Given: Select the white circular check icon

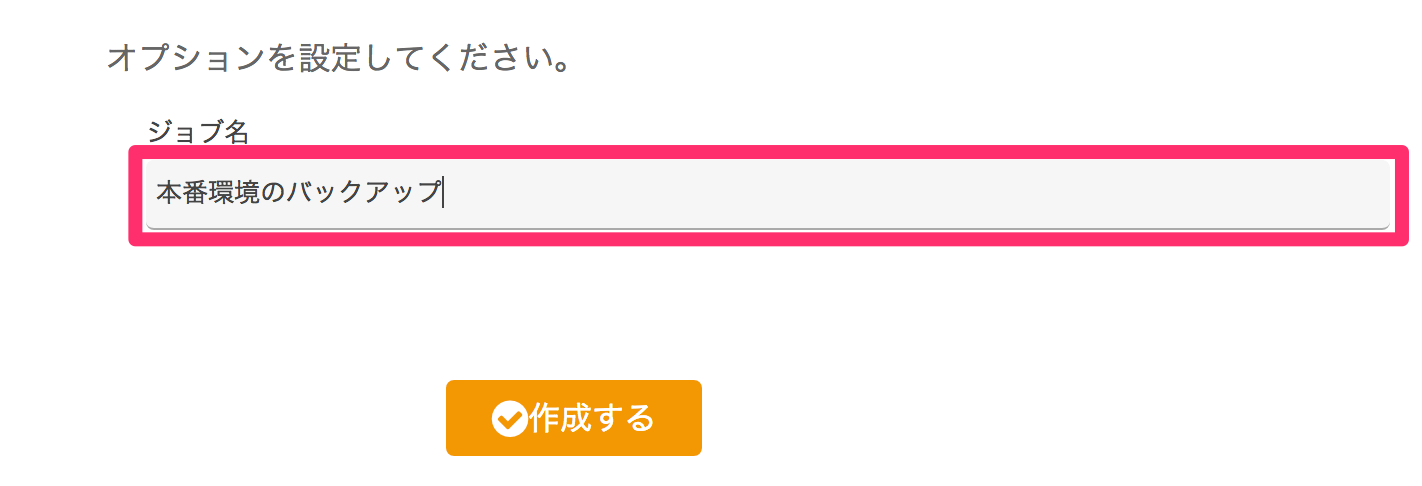Looking at the screenshot, I should click(509, 419).
